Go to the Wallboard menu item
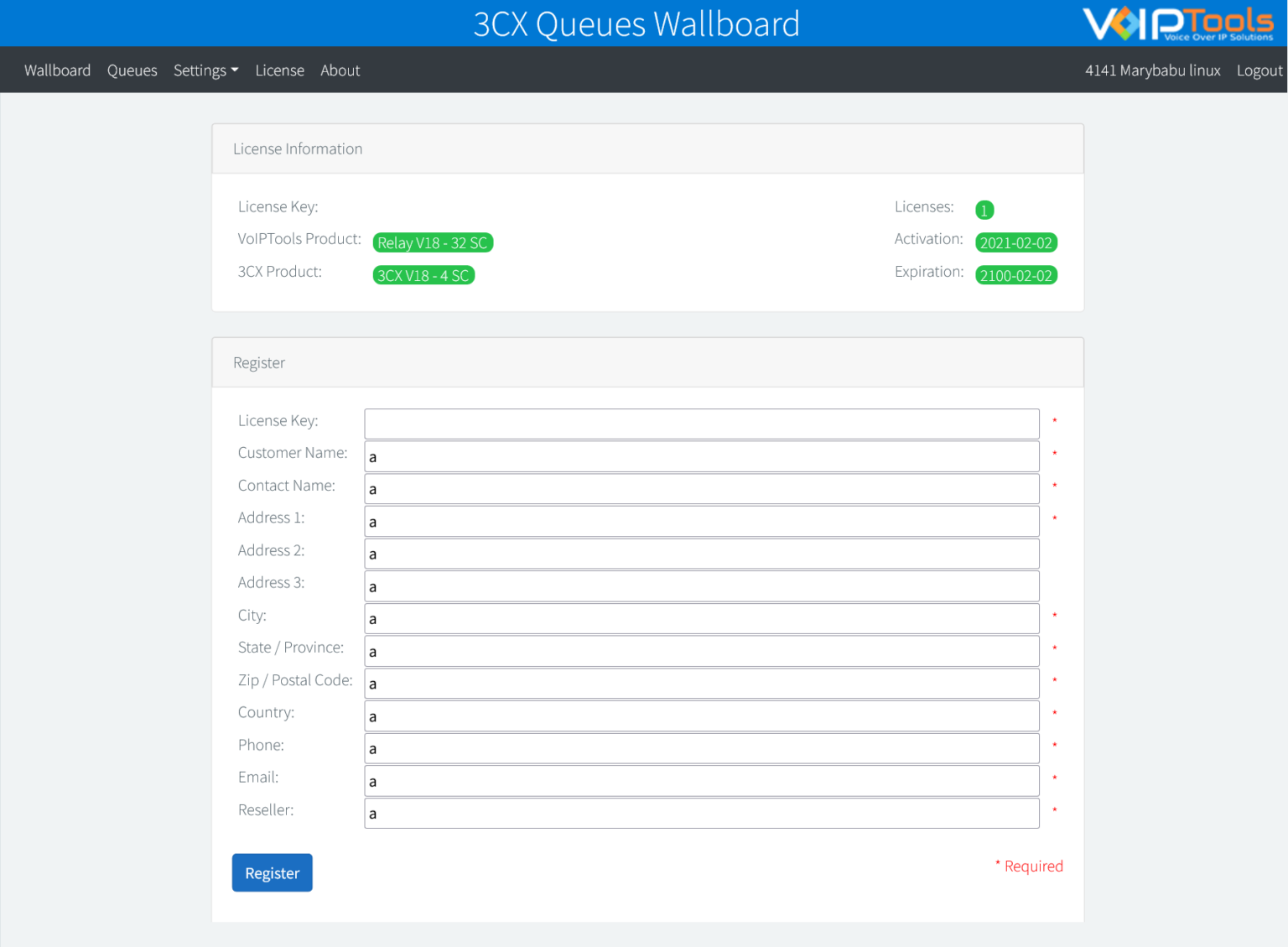 click(x=57, y=70)
